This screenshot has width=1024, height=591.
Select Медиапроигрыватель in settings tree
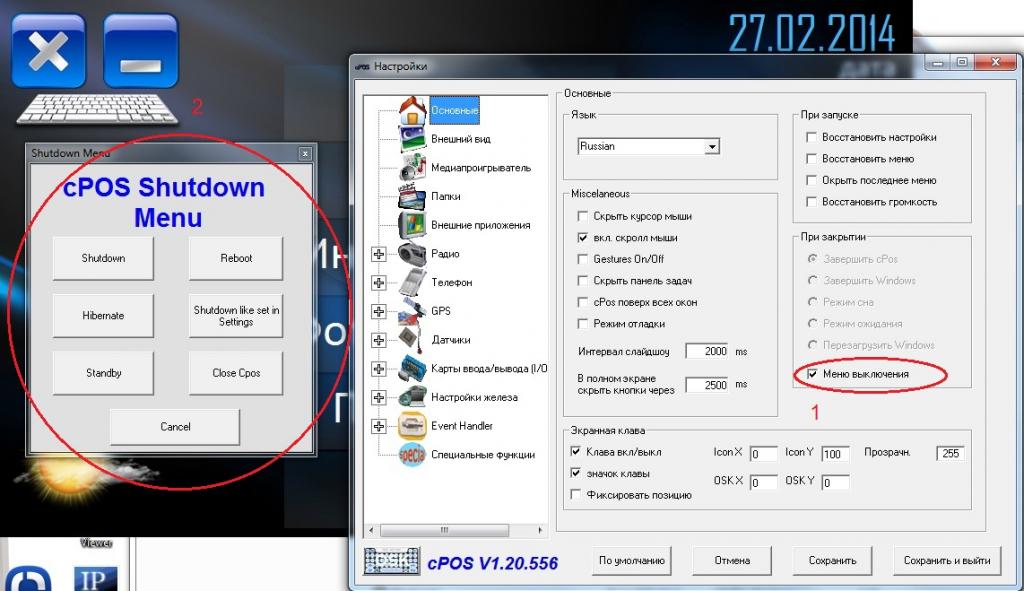[481, 168]
